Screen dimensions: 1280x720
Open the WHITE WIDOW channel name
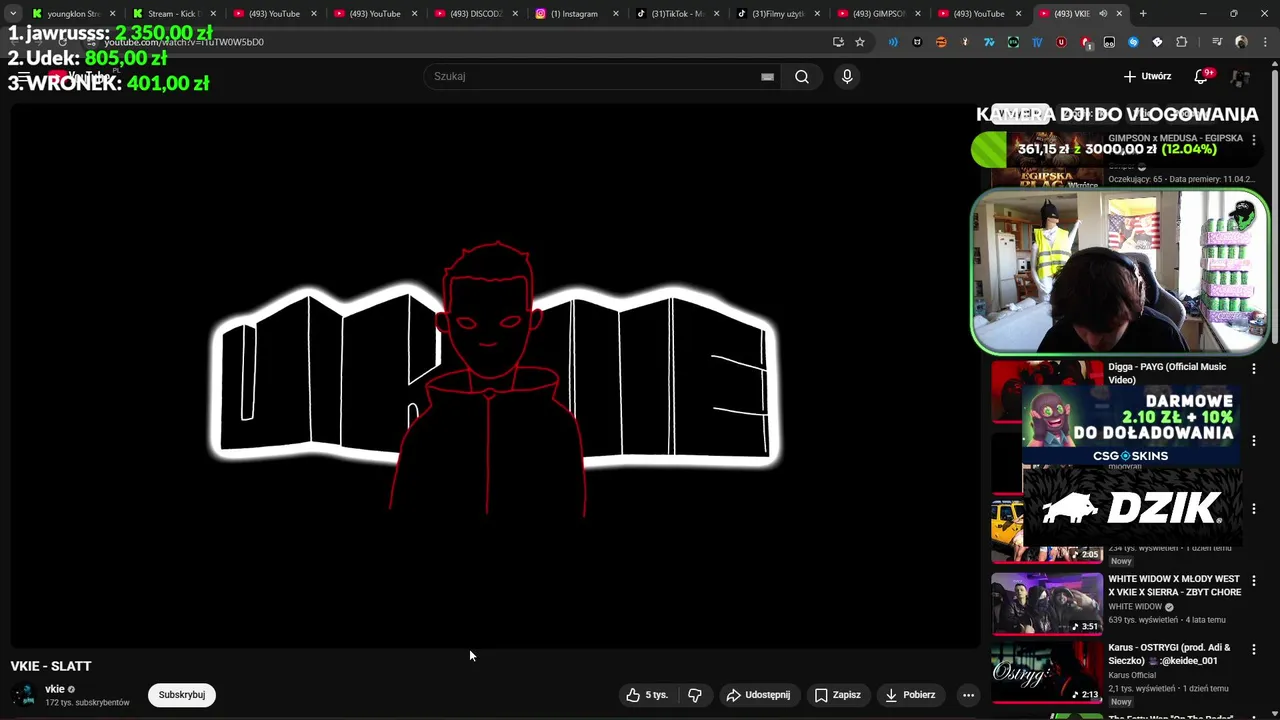click(1135, 607)
